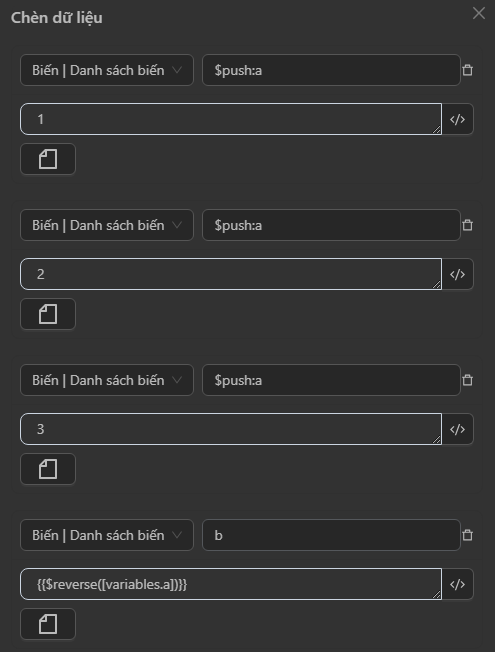Screen dimensions: 495x652
Task: Click file icon button below value 2
Action: point(48,314)
